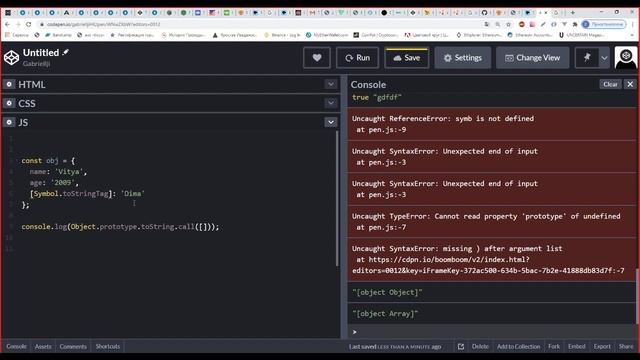Screen dimensions: 640x360
Task: Expand dropdown arrow beside pin button
Action: pyautogui.click(x=604, y=58)
